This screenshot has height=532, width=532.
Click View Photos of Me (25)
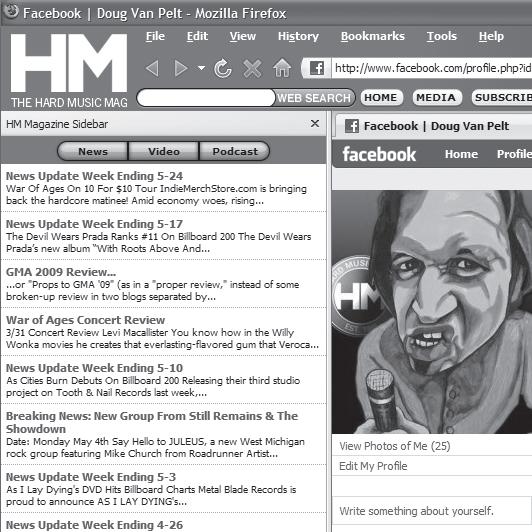(x=395, y=446)
